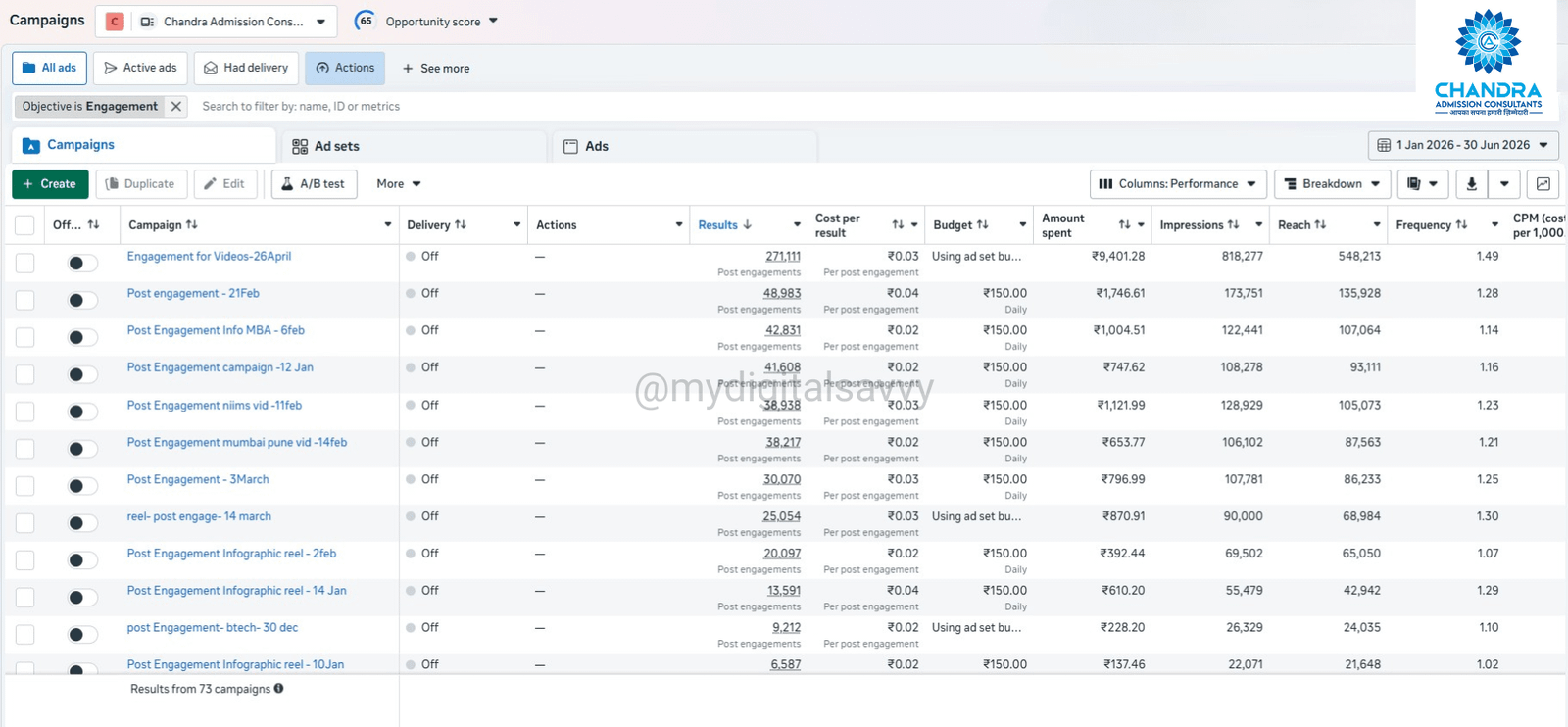Sort the Frequency column

pyautogui.click(x=1461, y=225)
